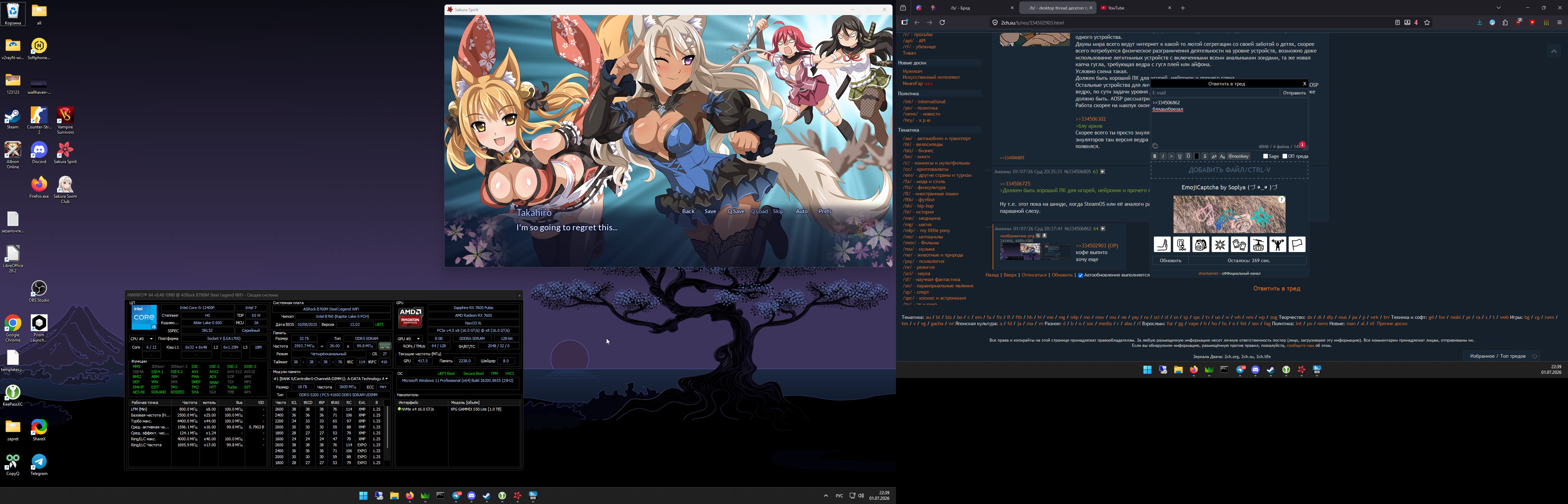This screenshot has height=504, width=1568.
Task: Open the Корзина recycle bin on desktop
Action: (x=13, y=13)
